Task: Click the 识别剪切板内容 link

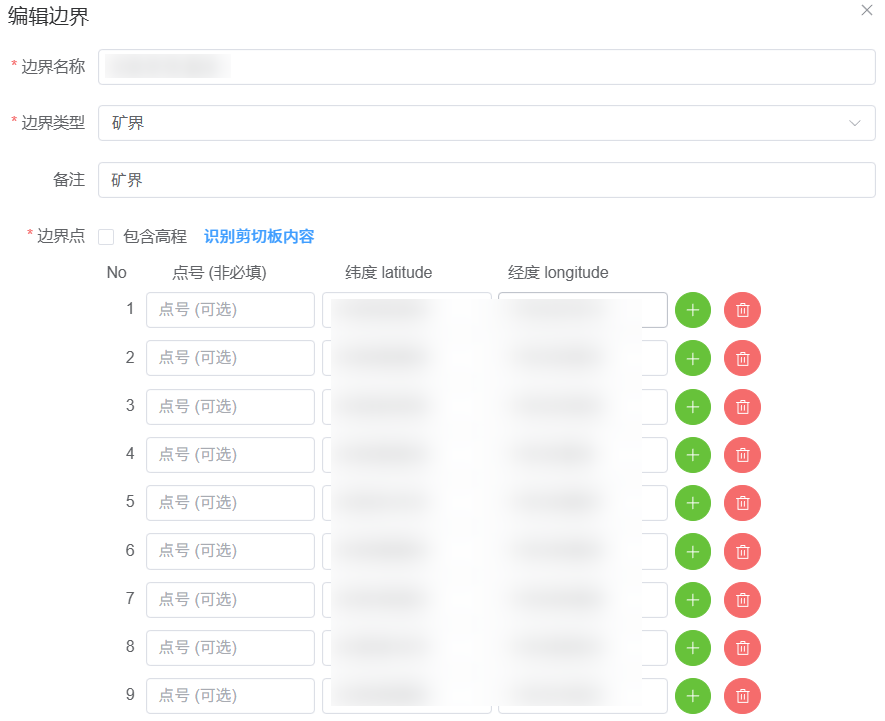Action: tap(259, 237)
